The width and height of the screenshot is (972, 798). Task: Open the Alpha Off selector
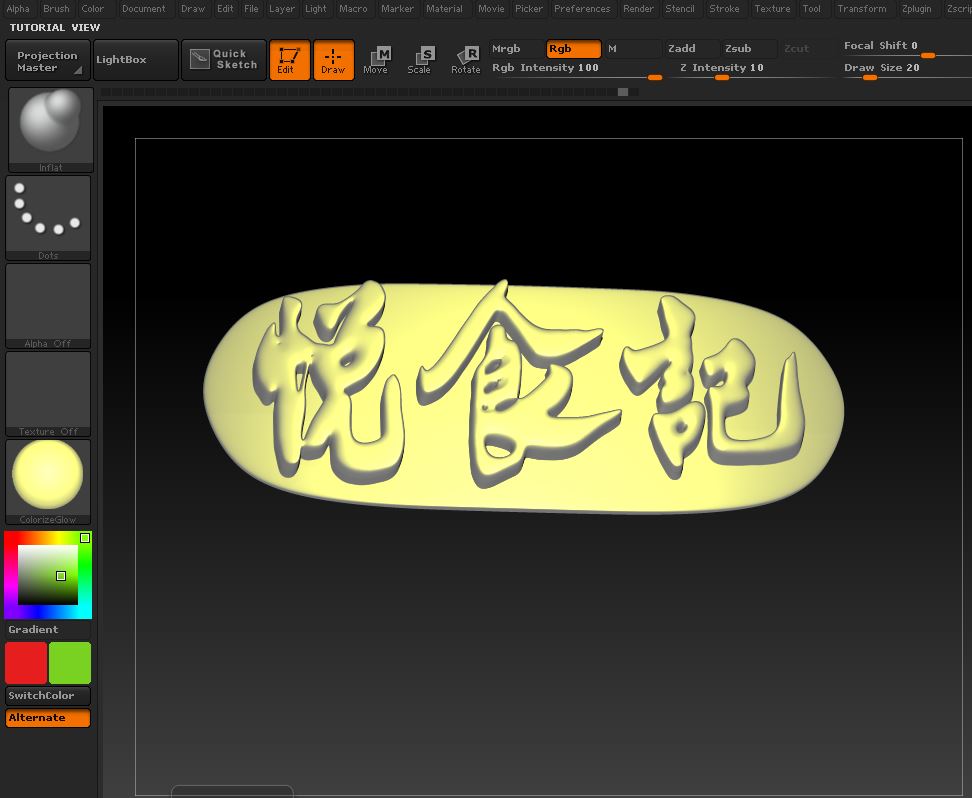click(x=48, y=306)
